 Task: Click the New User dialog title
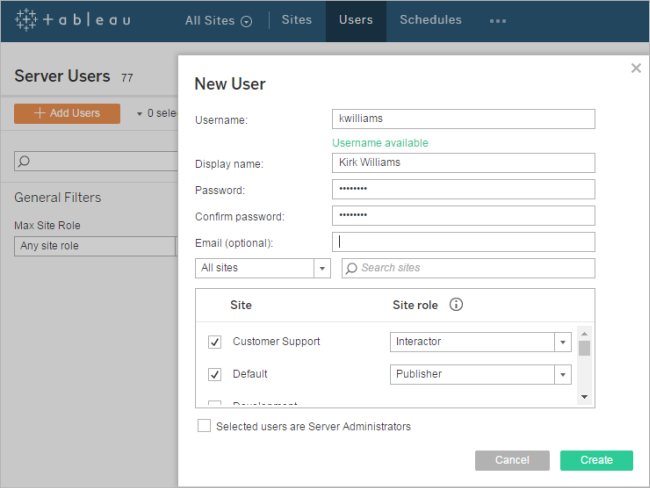point(230,84)
